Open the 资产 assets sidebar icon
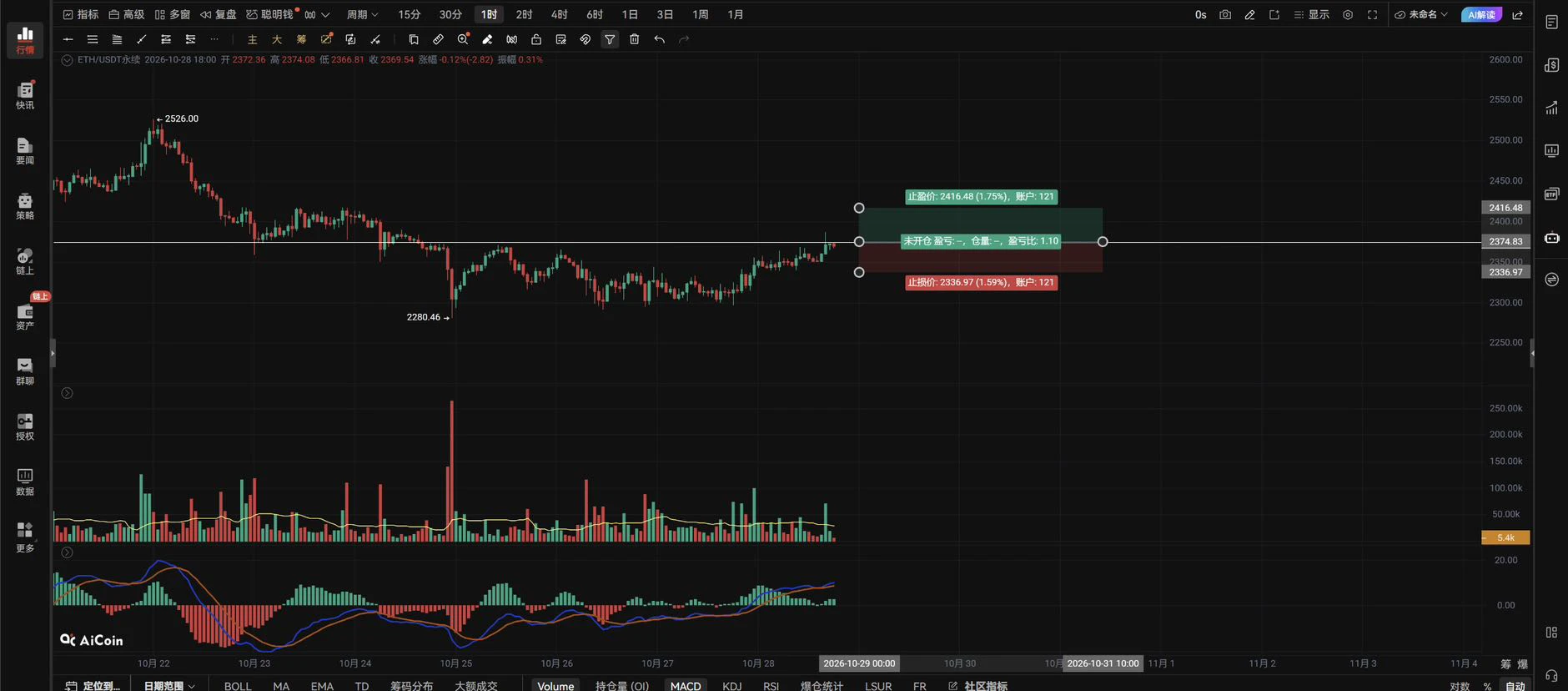1568x691 pixels. coord(25,316)
